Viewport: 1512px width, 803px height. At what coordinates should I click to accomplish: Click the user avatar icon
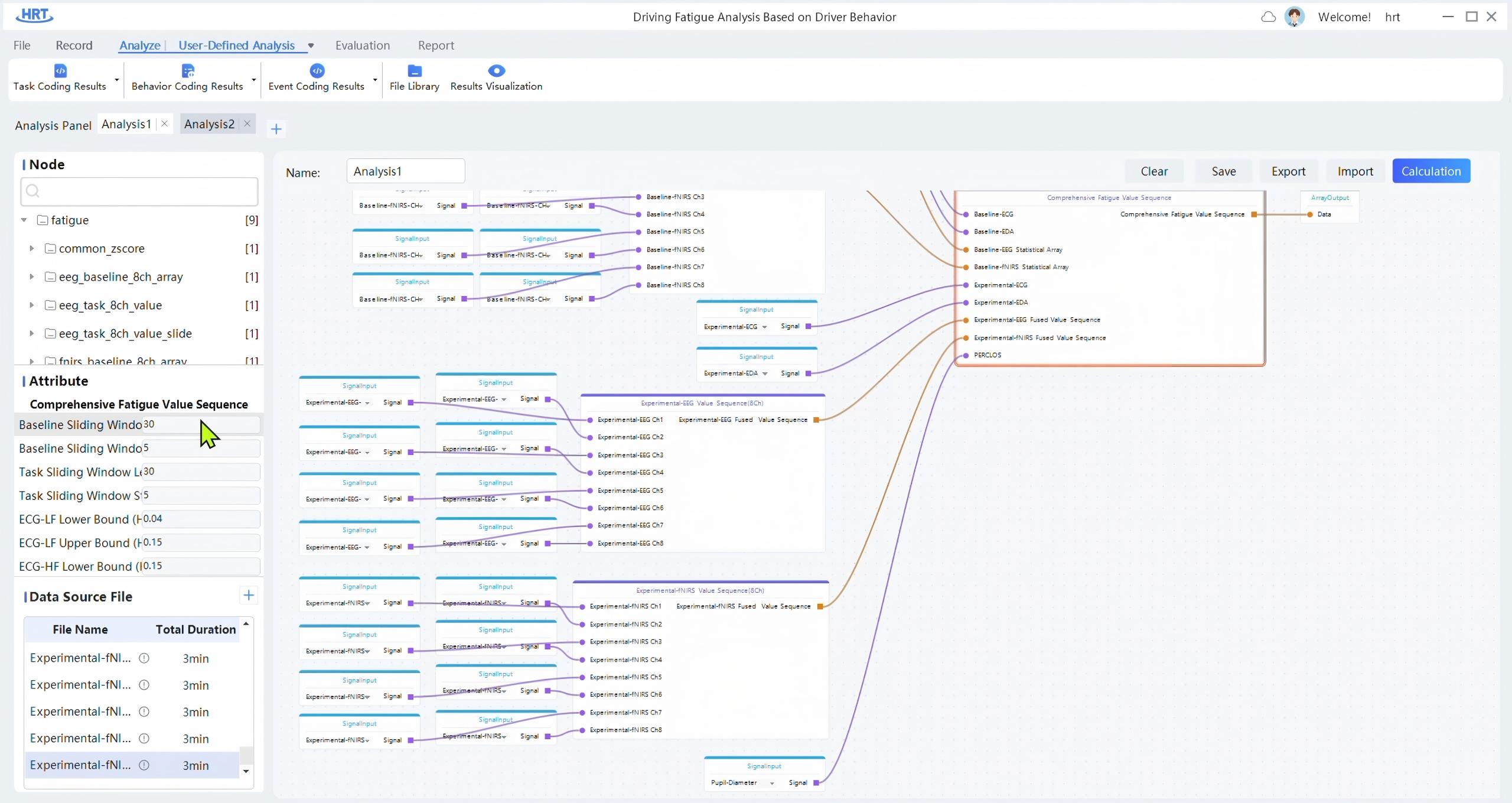(x=1295, y=17)
